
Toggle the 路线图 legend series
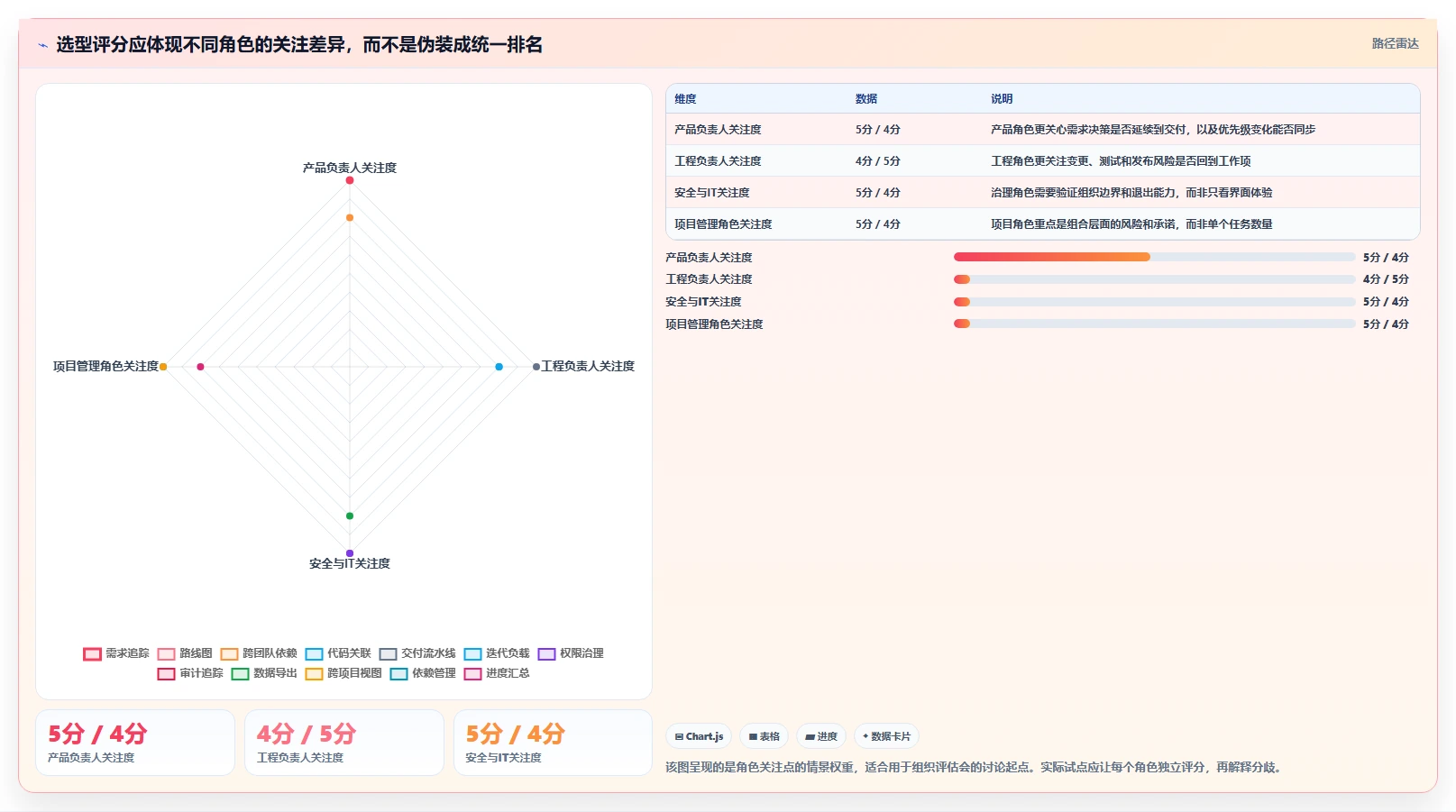click(x=185, y=653)
